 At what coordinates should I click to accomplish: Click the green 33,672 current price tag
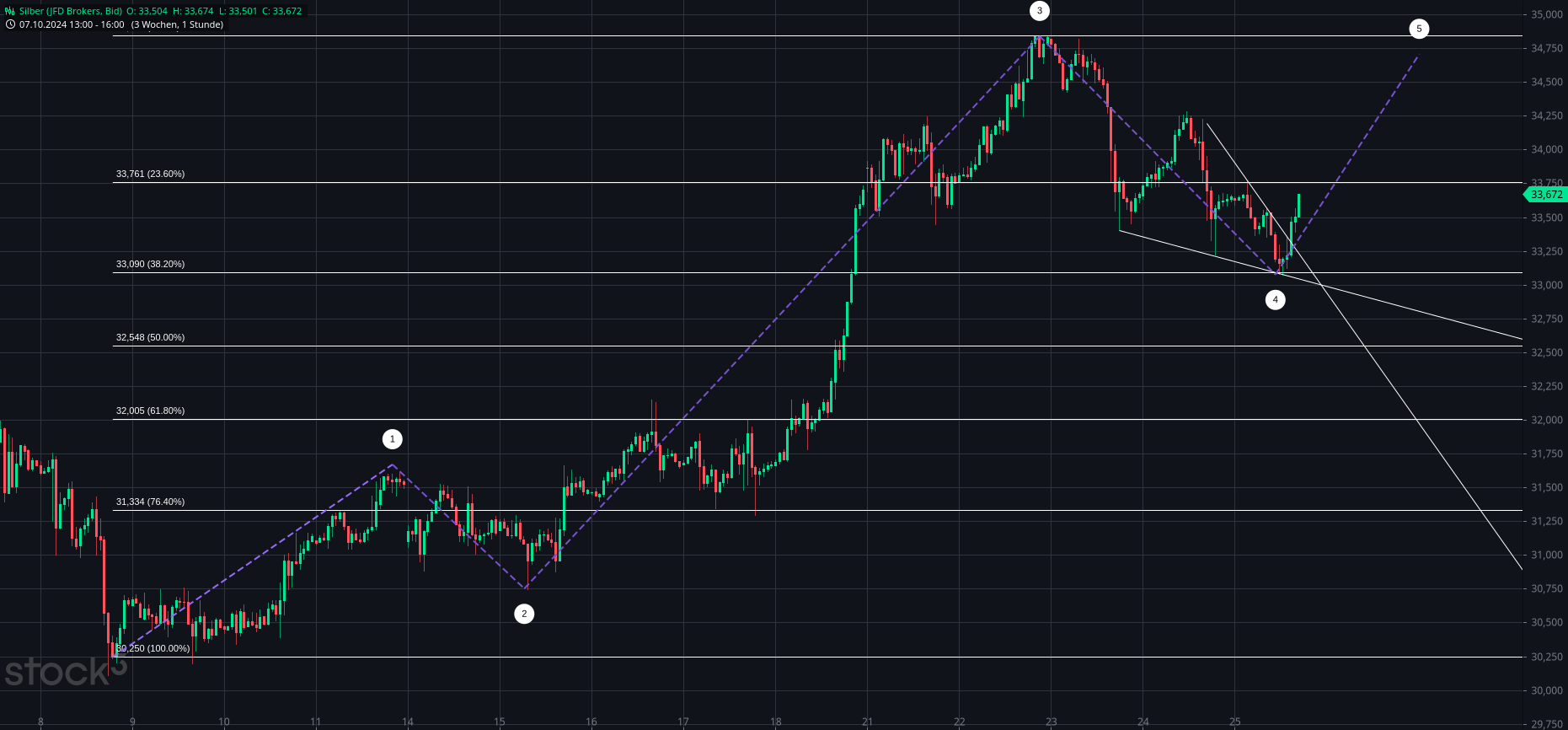point(1546,195)
